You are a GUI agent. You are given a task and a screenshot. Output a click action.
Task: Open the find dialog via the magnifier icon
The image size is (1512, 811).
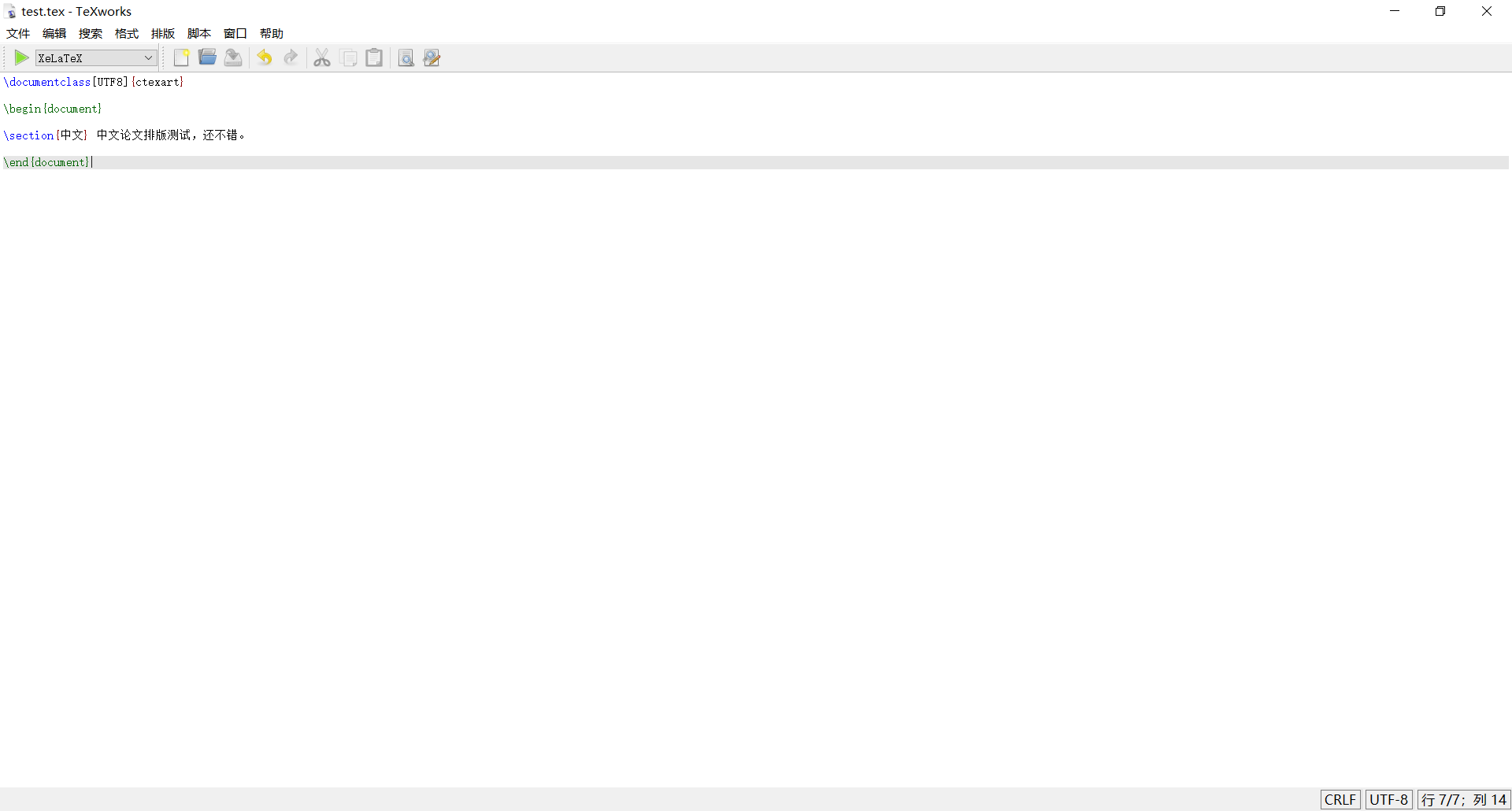406,57
